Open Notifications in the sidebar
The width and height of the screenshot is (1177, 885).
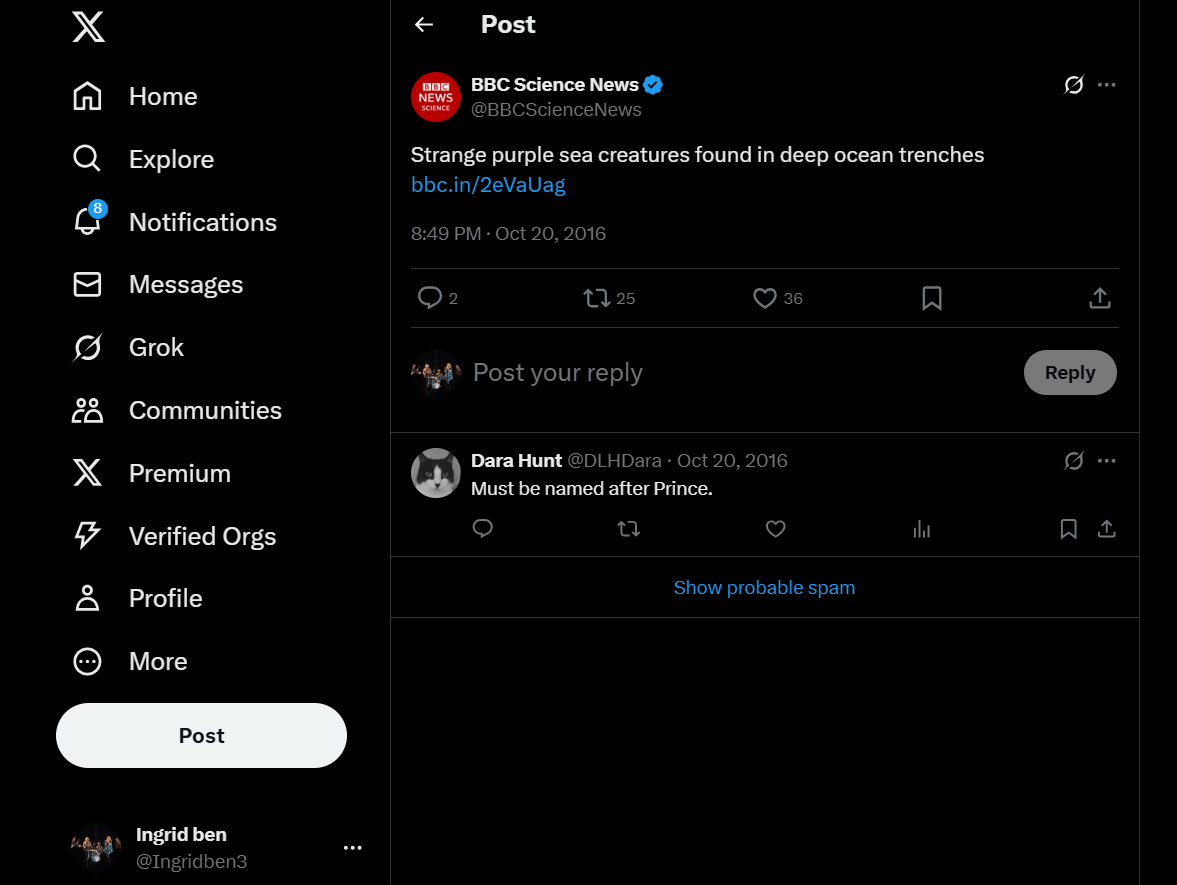coord(175,222)
